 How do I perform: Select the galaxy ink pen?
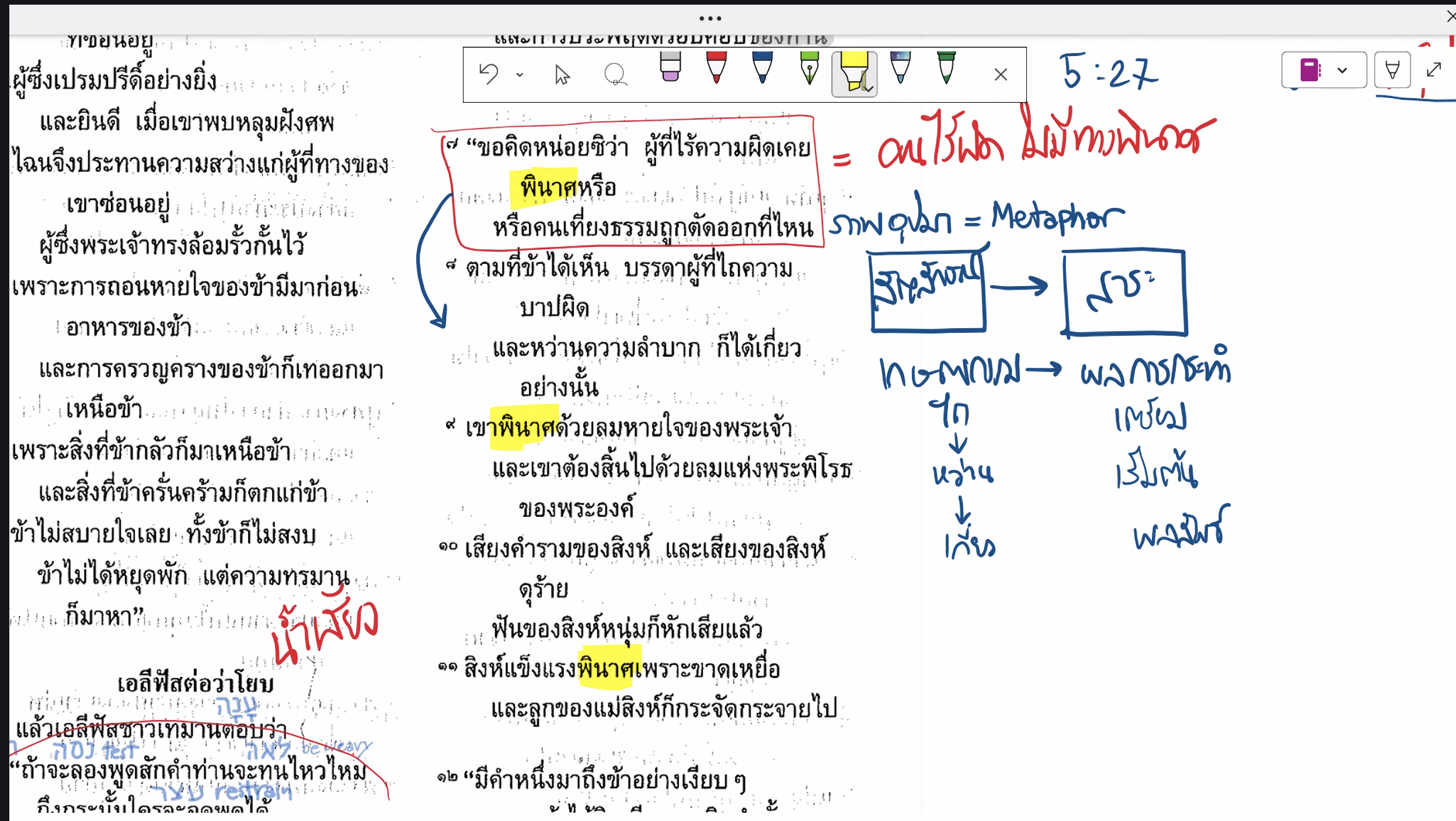900,67
